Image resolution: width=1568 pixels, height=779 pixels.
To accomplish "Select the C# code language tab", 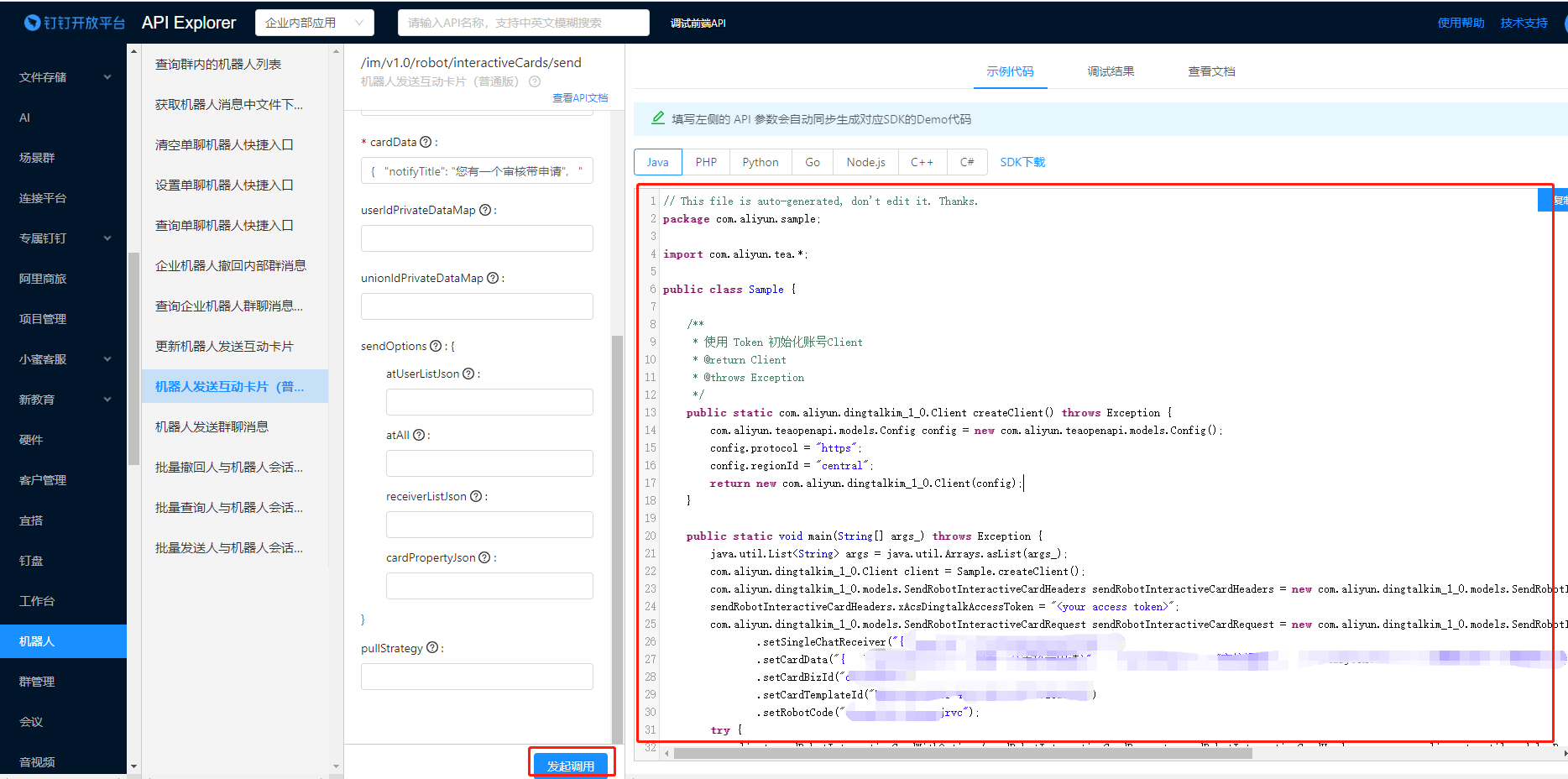I will [x=967, y=162].
